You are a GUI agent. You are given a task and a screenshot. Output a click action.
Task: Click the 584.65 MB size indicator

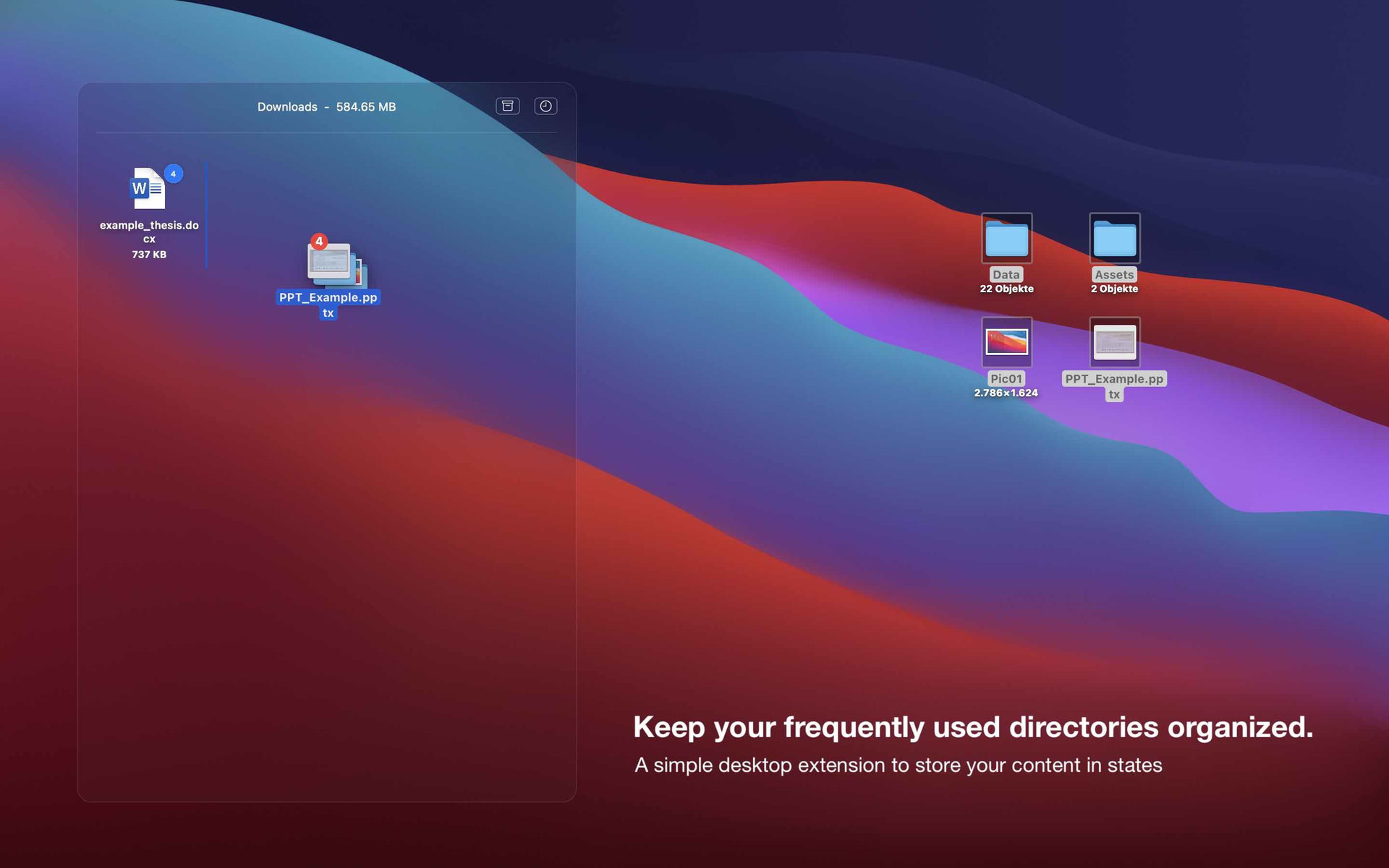coord(367,106)
